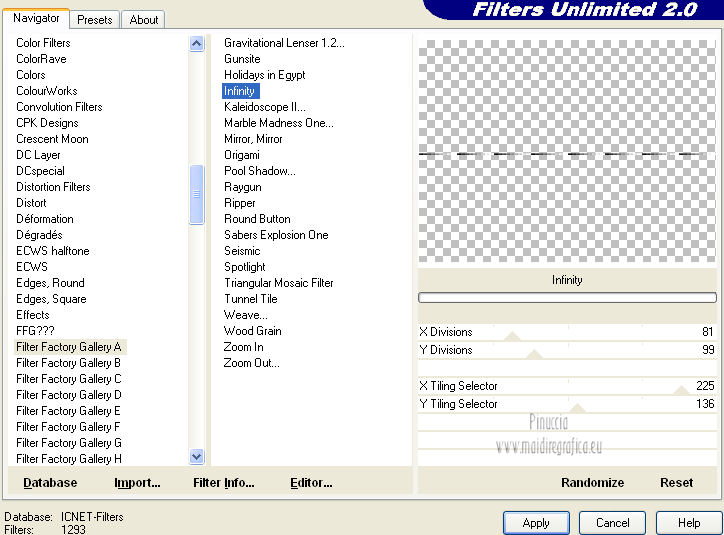Reset the filter parameters
The height and width of the screenshot is (535, 724).
[x=676, y=483]
